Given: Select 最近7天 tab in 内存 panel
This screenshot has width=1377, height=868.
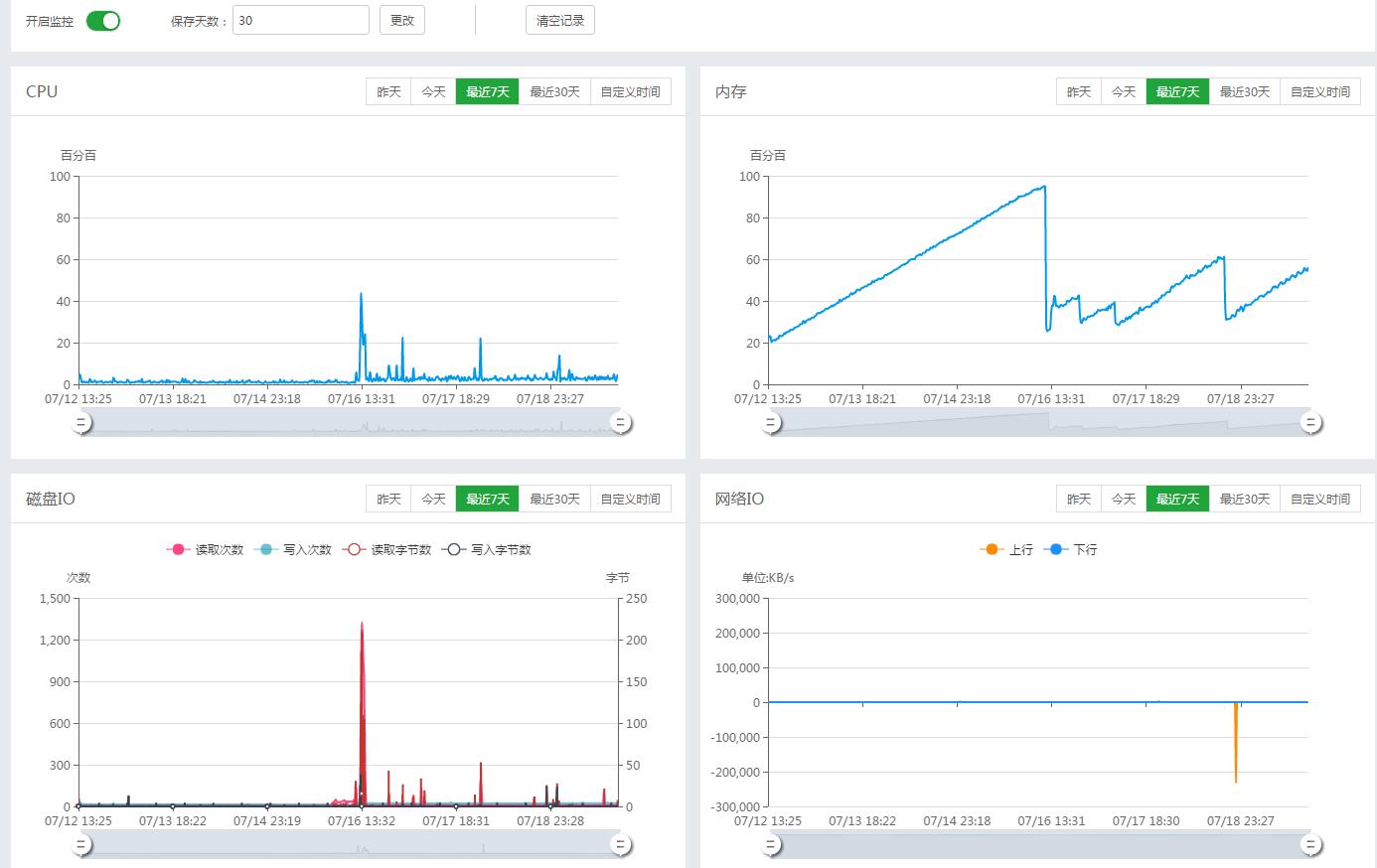Looking at the screenshot, I should pyautogui.click(x=1177, y=91).
